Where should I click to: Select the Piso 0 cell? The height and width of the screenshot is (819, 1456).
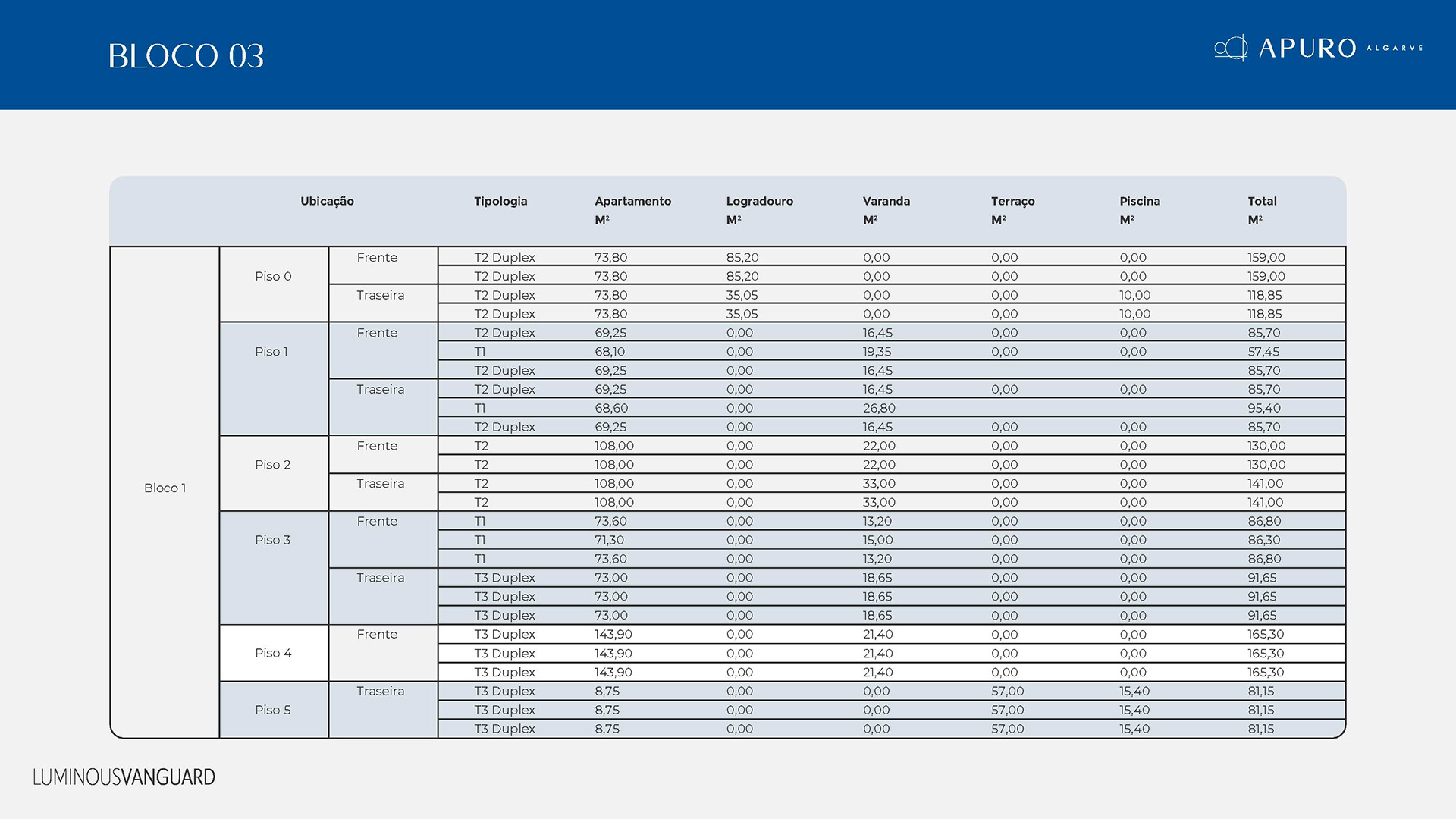coord(273,276)
